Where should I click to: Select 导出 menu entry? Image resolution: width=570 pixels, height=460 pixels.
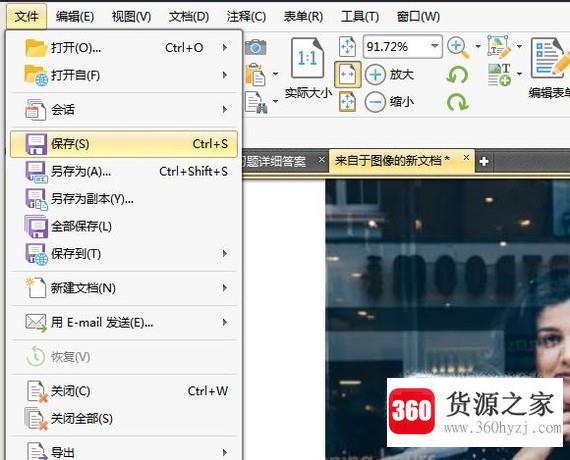(x=124, y=452)
